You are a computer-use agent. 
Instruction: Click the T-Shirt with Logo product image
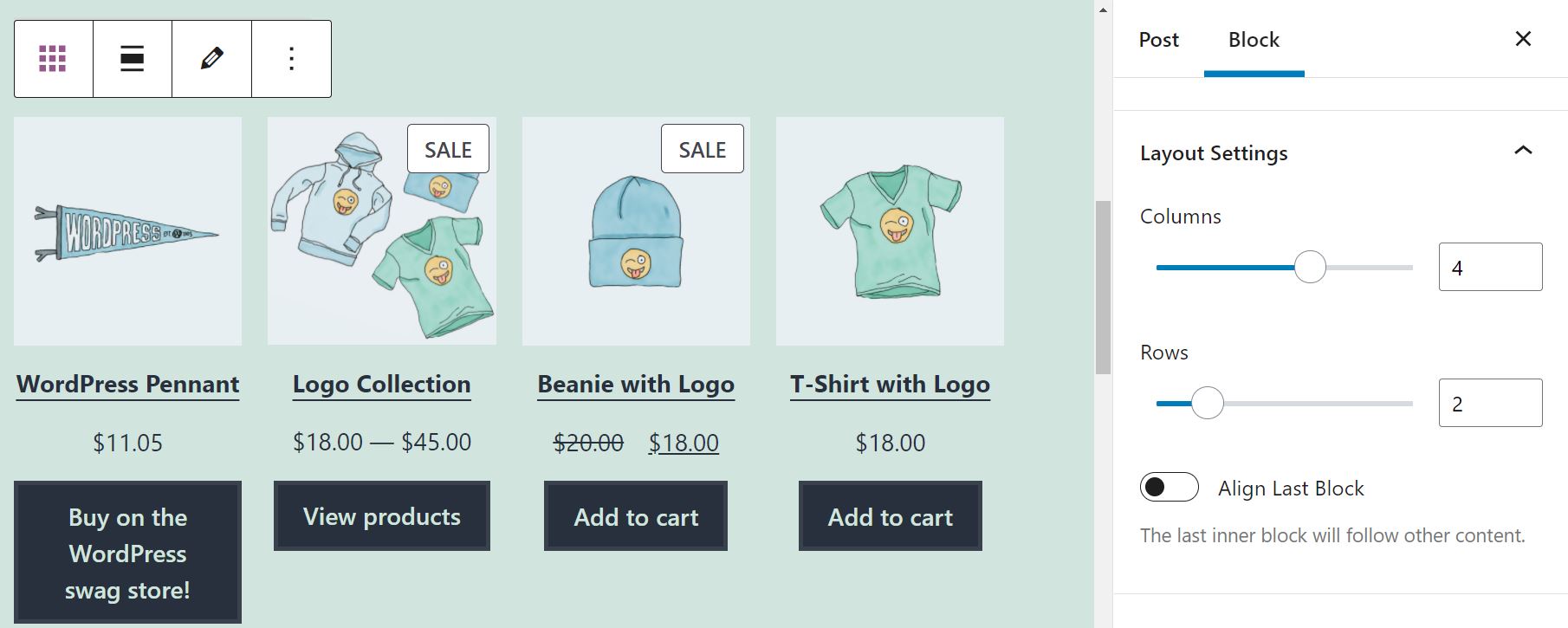click(890, 231)
